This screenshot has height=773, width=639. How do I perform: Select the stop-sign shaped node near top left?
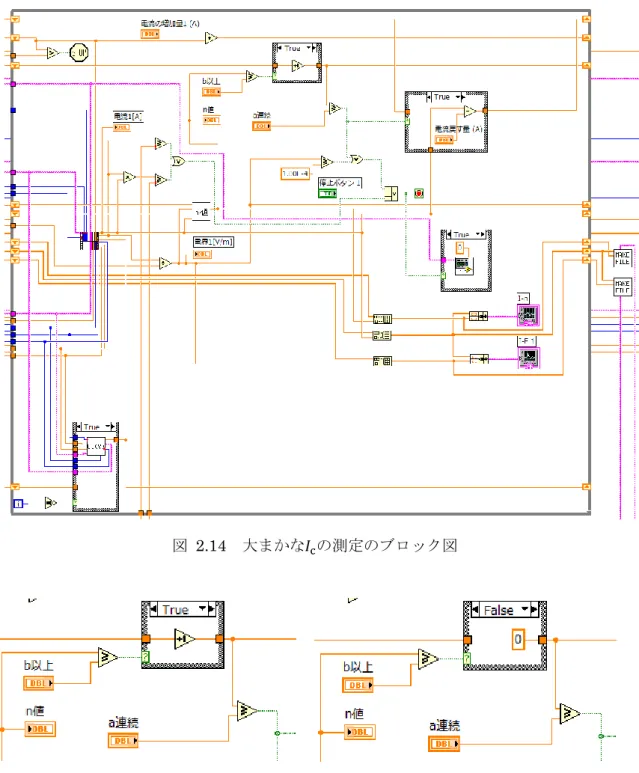pyautogui.click(x=79, y=52)
